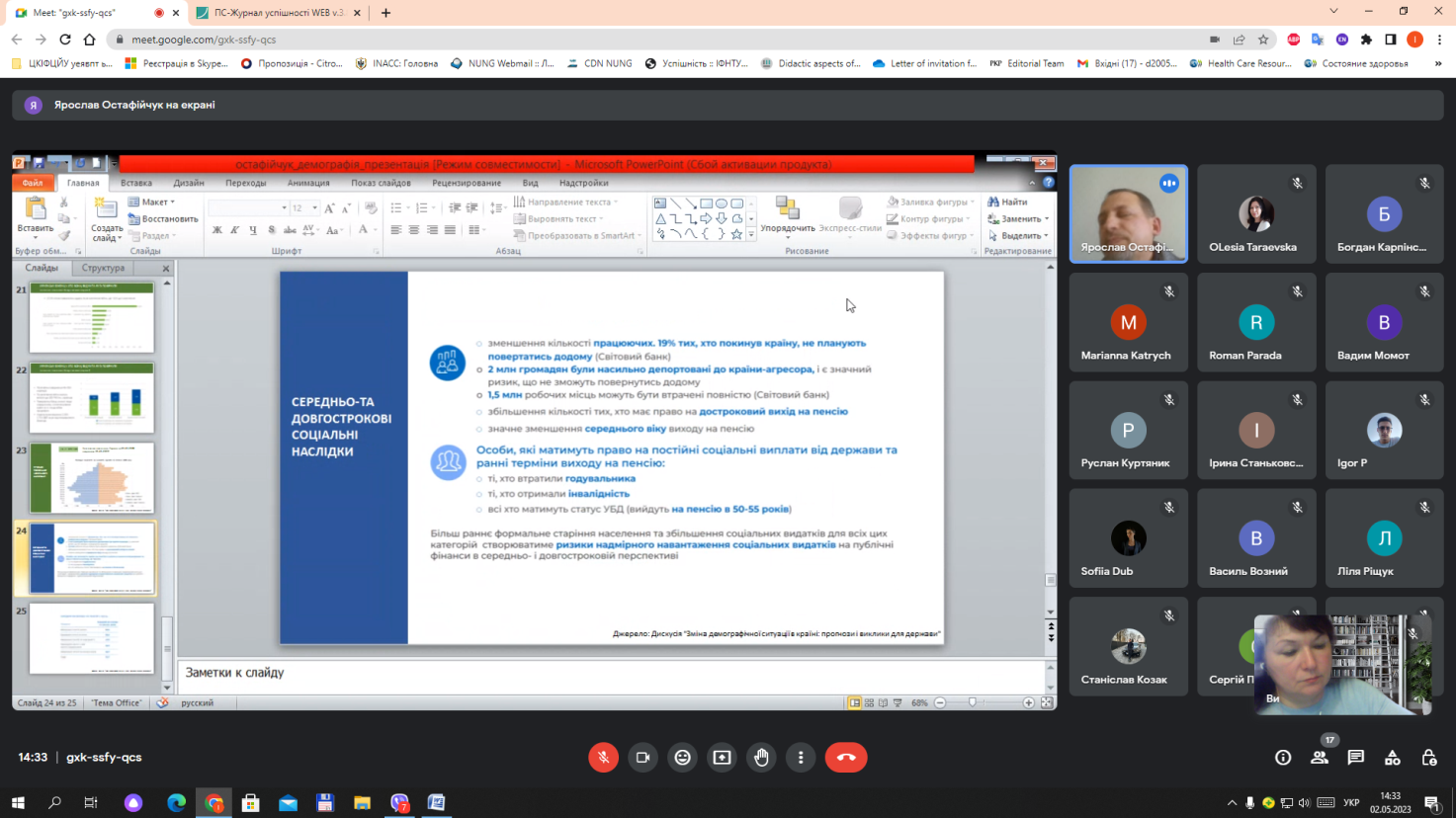Unmute the microphone
1456x818 pixels.
(x=603, y=758)
